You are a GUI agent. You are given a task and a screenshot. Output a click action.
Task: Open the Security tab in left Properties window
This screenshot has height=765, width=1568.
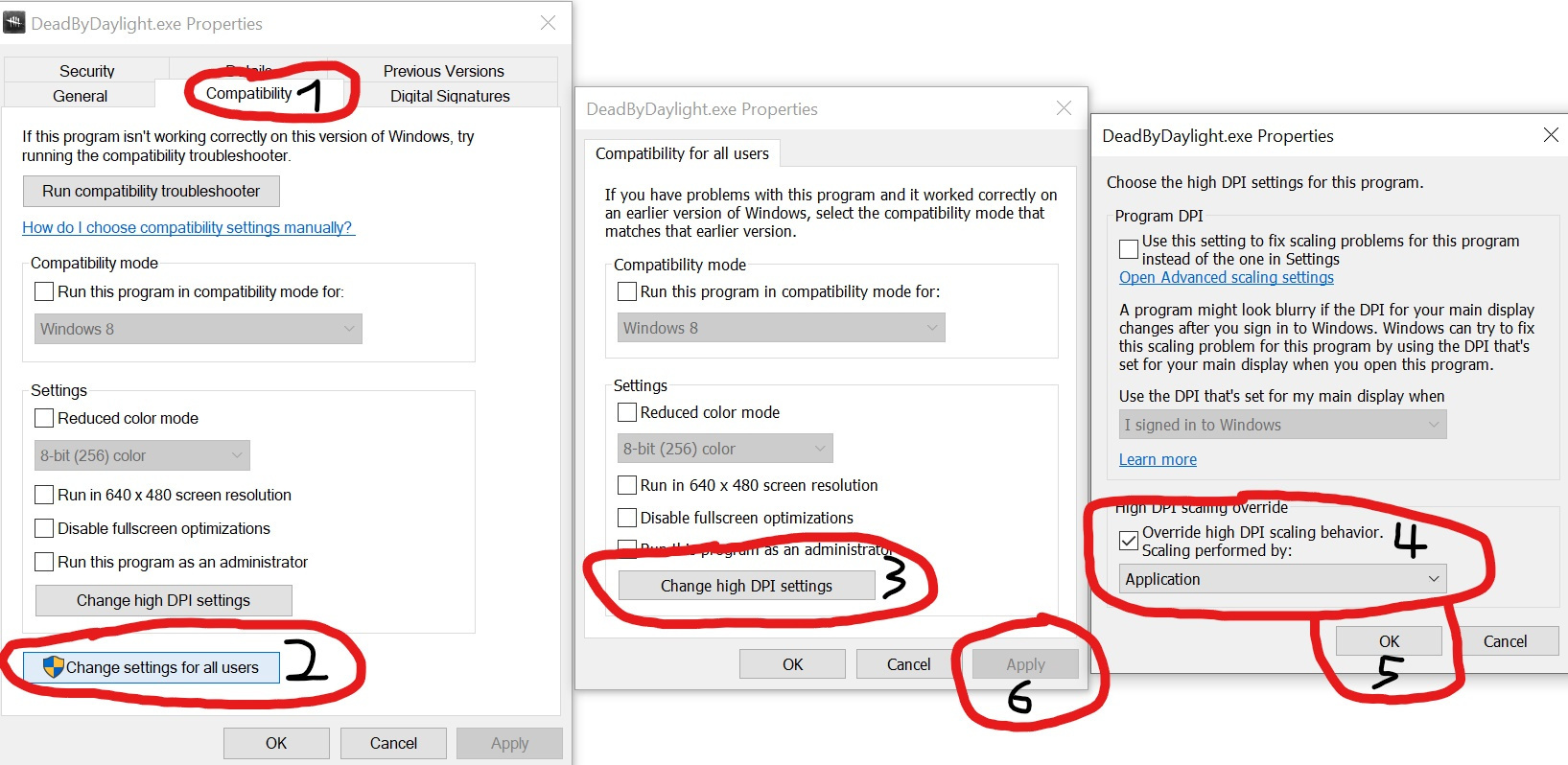pyautogui.click(x=86, y=70)
